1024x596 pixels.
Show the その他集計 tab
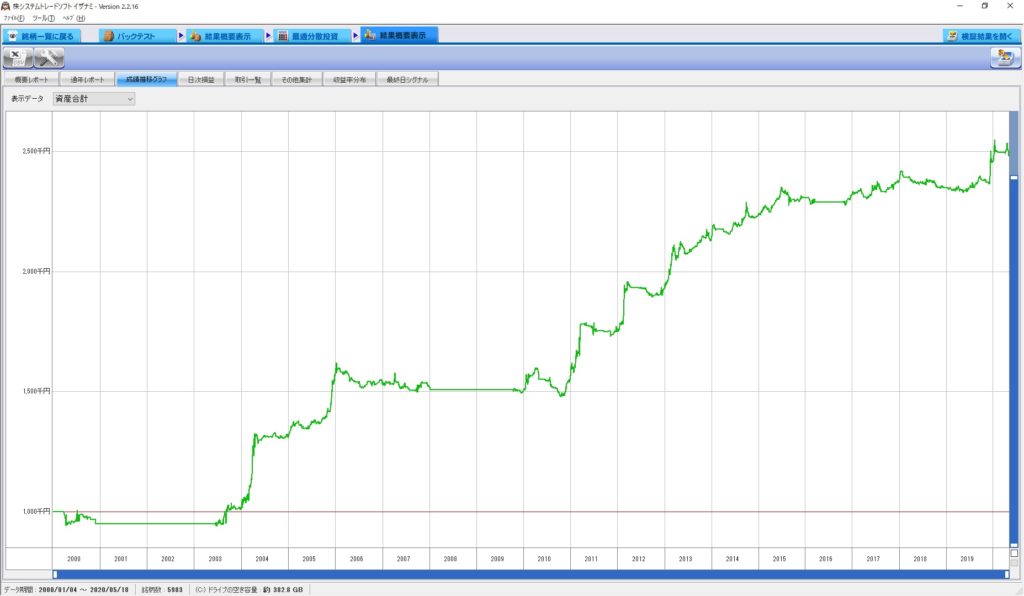[x=297, y=80]
